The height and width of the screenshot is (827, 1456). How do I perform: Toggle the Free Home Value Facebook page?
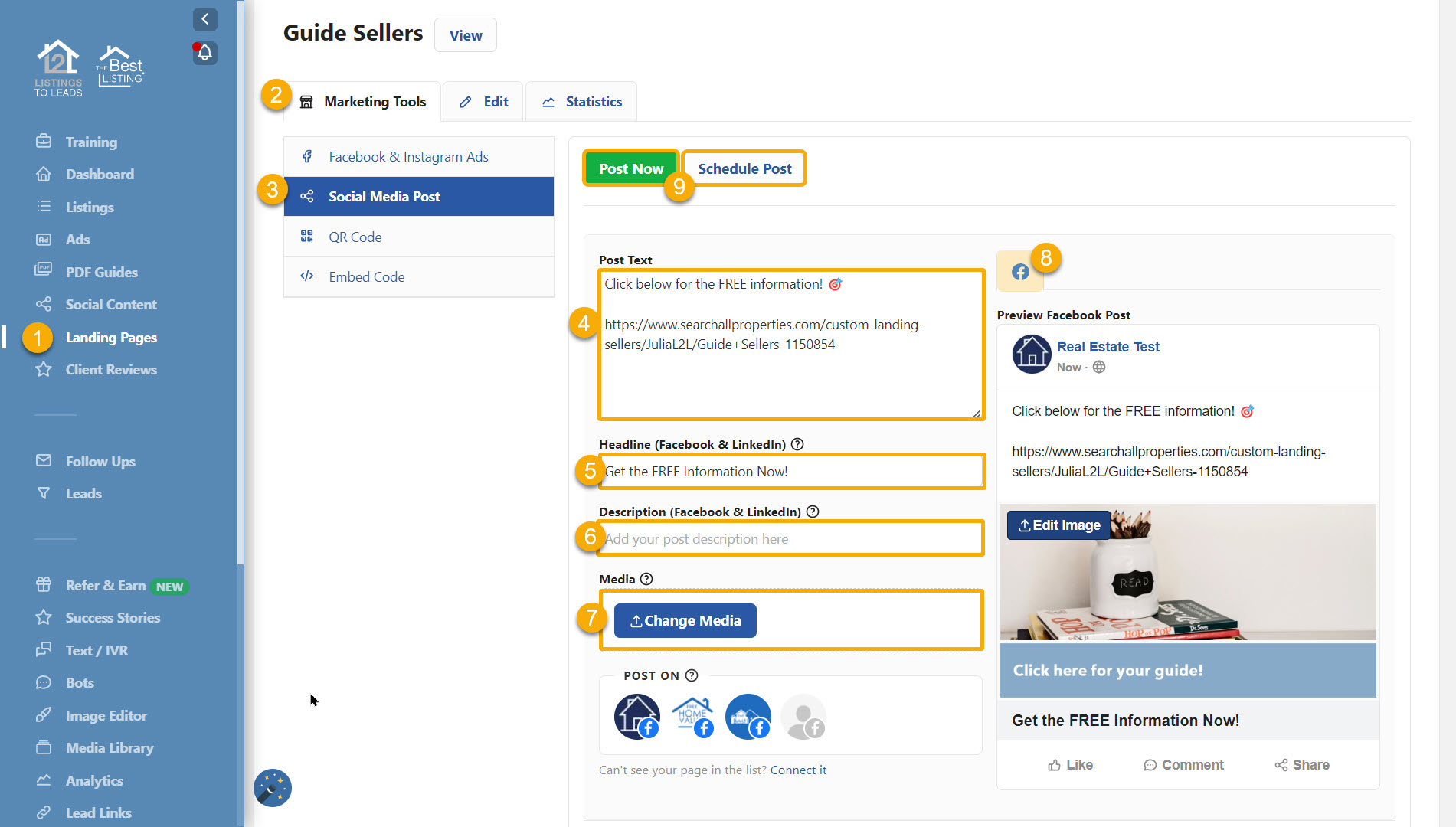pyautogui.click(x=692, y=717)
